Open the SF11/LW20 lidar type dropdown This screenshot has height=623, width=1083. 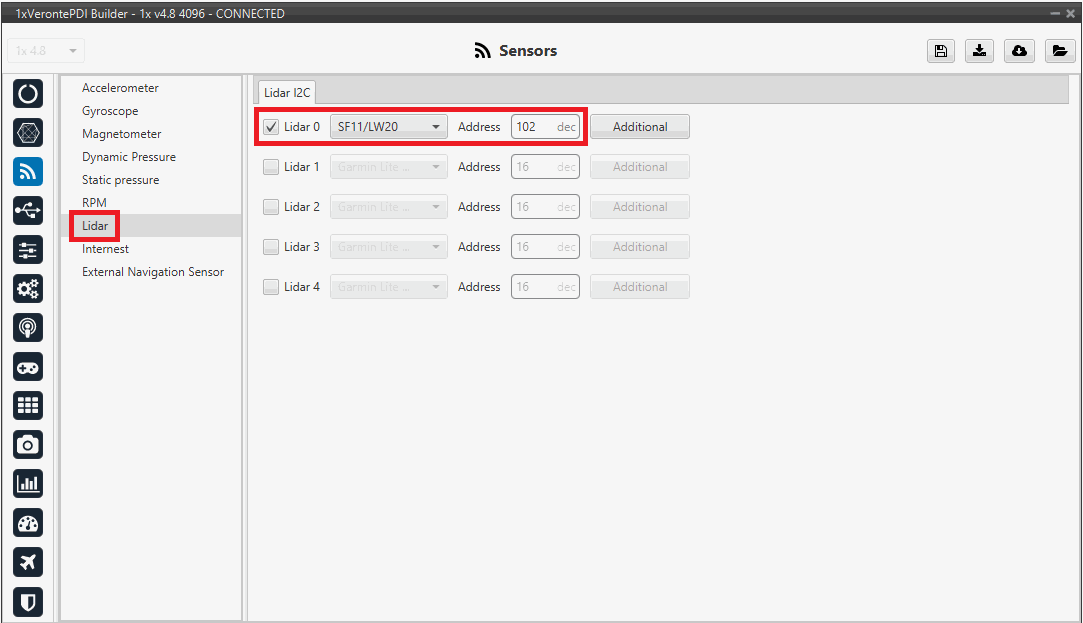point(388,127)
